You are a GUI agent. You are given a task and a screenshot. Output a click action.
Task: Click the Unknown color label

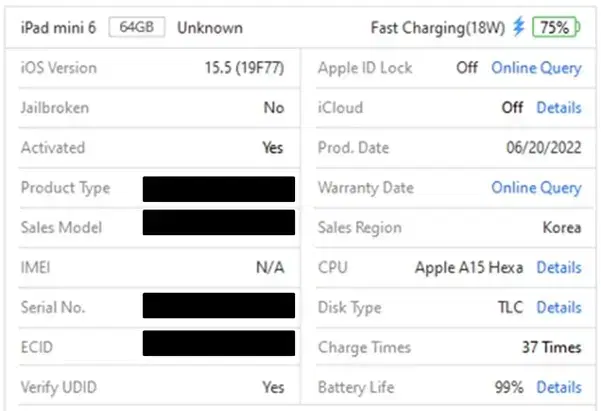210,28
